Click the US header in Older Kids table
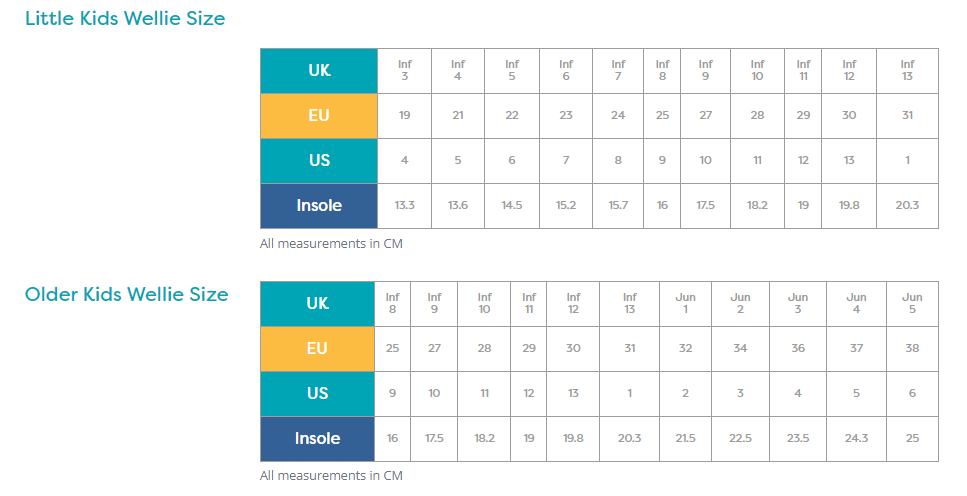The width and height of the screenshot is (967, 496). pyautogui.click(x=318, y=393)
